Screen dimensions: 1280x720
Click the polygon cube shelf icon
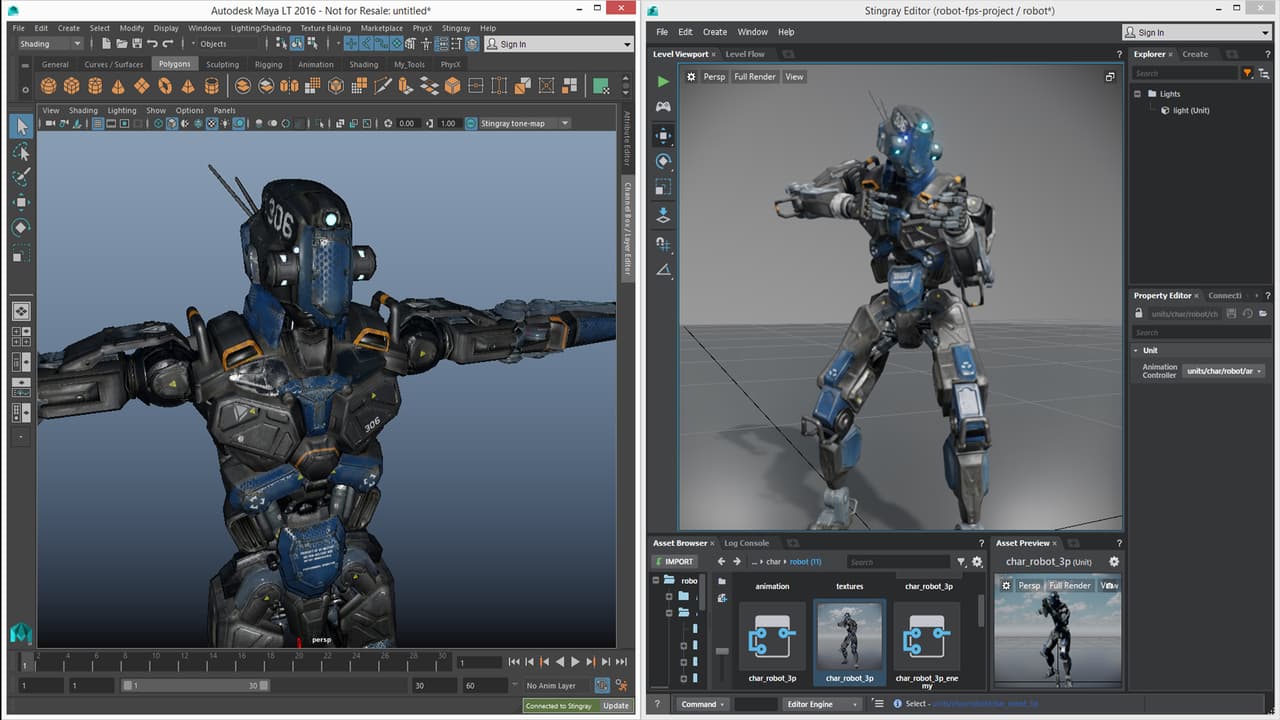tap(72, 86)
